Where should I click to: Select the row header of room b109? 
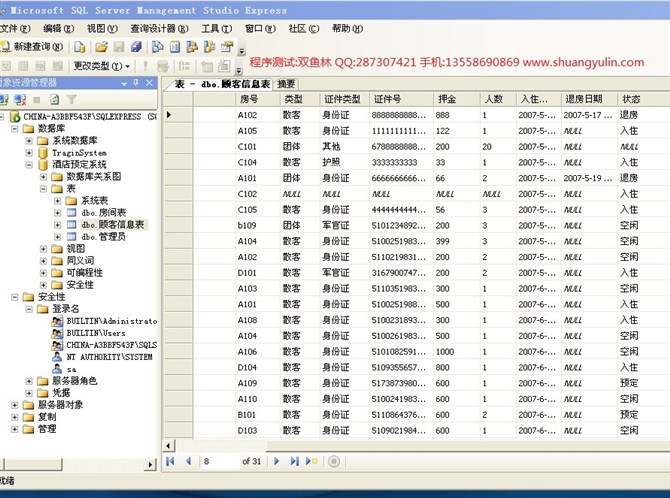[178, 225]
